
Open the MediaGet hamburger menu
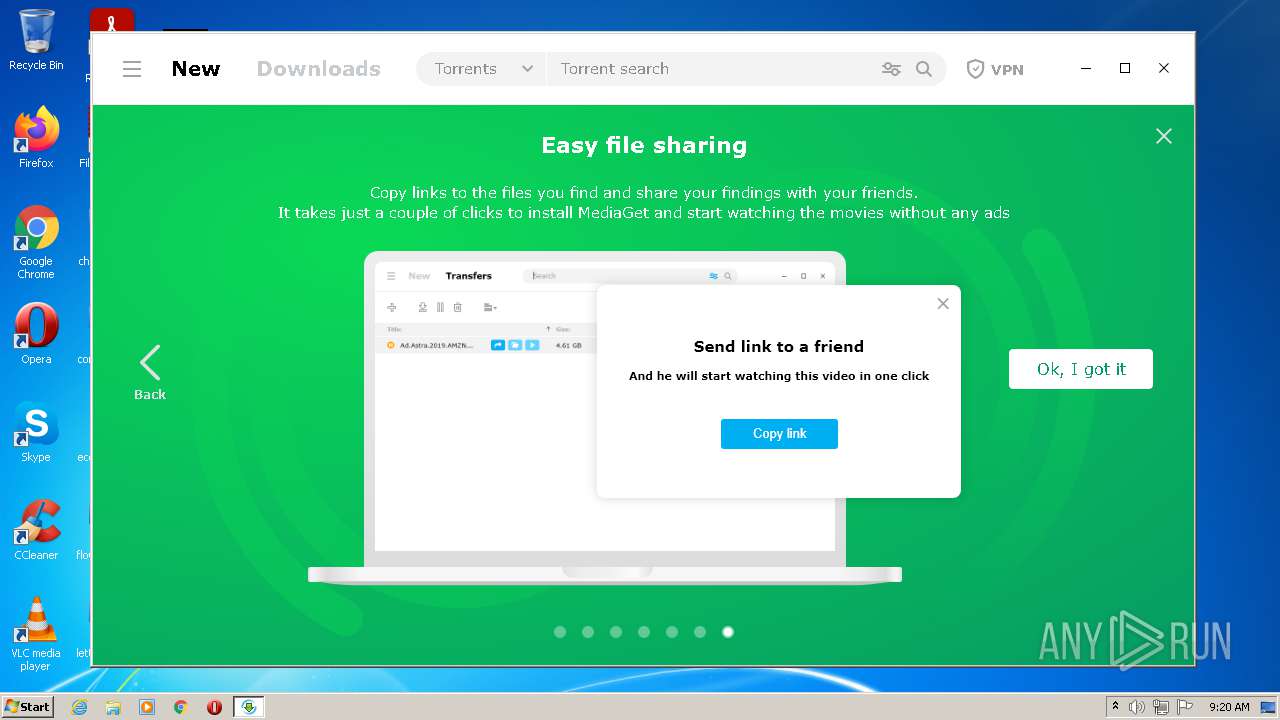coord(132,69)
